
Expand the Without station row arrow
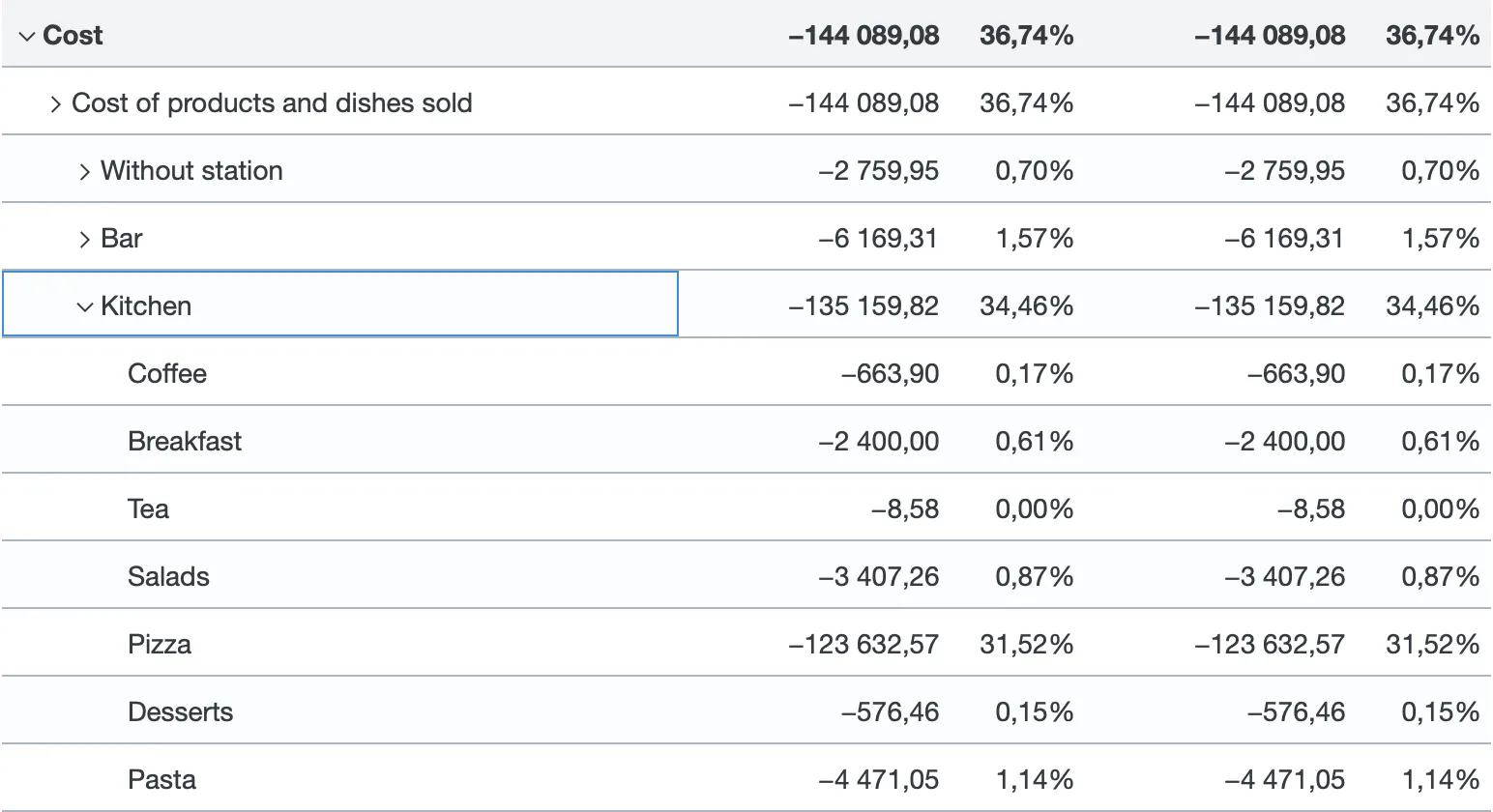pyautogui.click(x=85, y=171)
